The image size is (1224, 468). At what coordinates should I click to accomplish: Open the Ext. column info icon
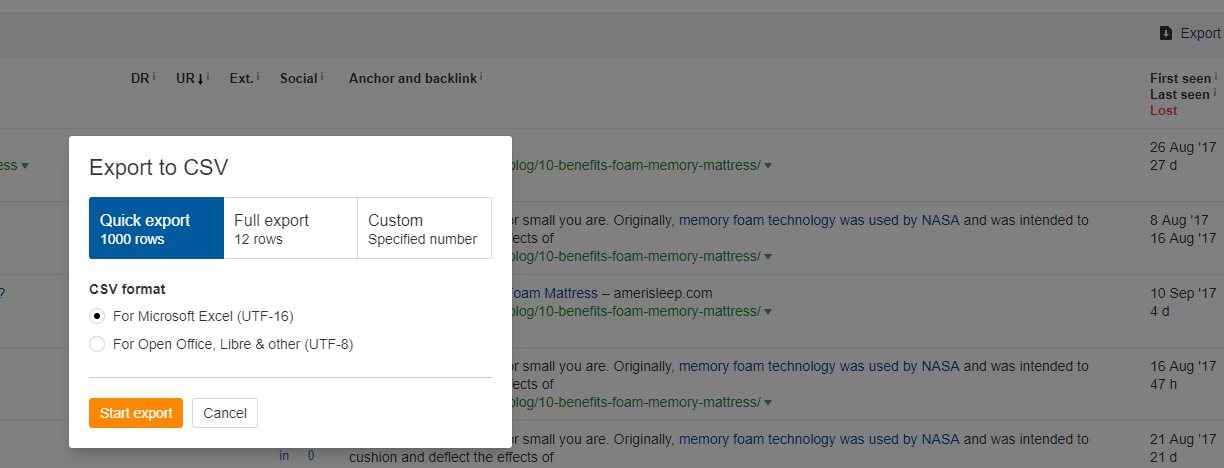(x=258, y=76)
